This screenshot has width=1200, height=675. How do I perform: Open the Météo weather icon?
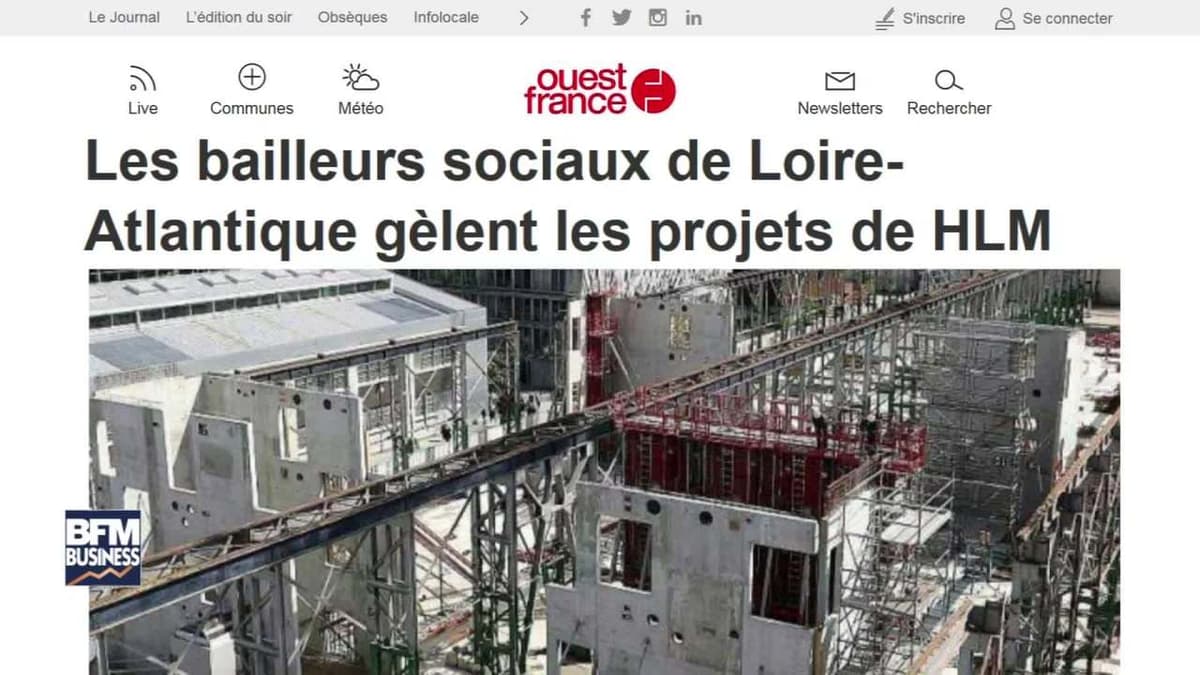pos(360,78)
